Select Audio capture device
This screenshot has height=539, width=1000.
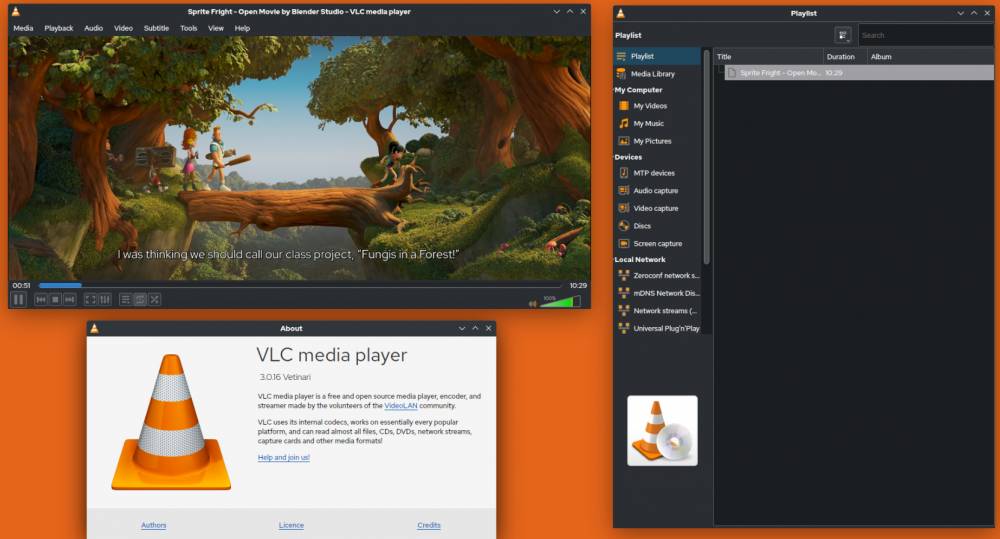point(657,191)
